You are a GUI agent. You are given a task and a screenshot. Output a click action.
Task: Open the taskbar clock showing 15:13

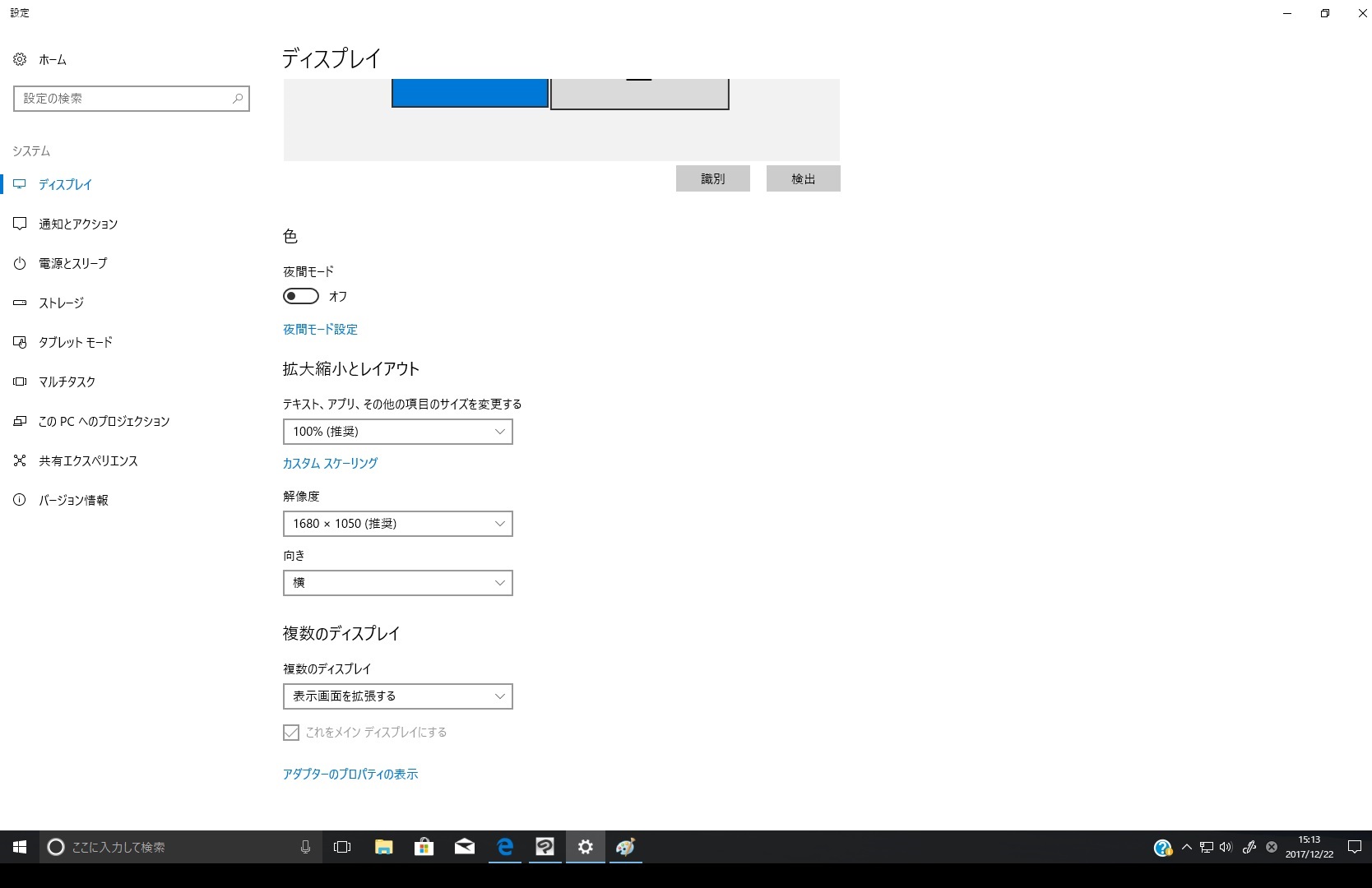[x=1309, y=847]
